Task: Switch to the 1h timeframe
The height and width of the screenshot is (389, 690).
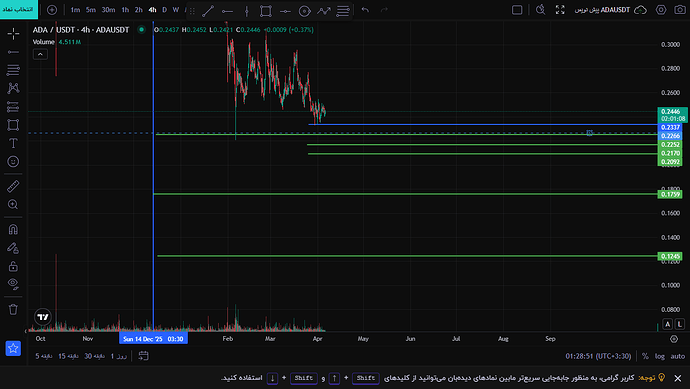Action: (x=125, y=10)
